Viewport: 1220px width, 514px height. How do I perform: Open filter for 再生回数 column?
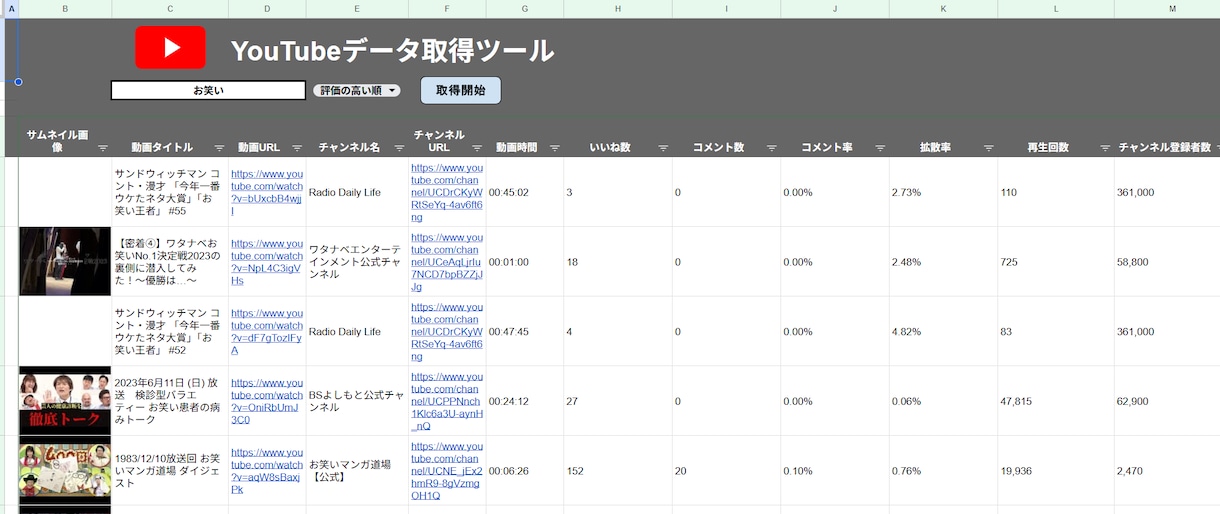pos(1105,148)
